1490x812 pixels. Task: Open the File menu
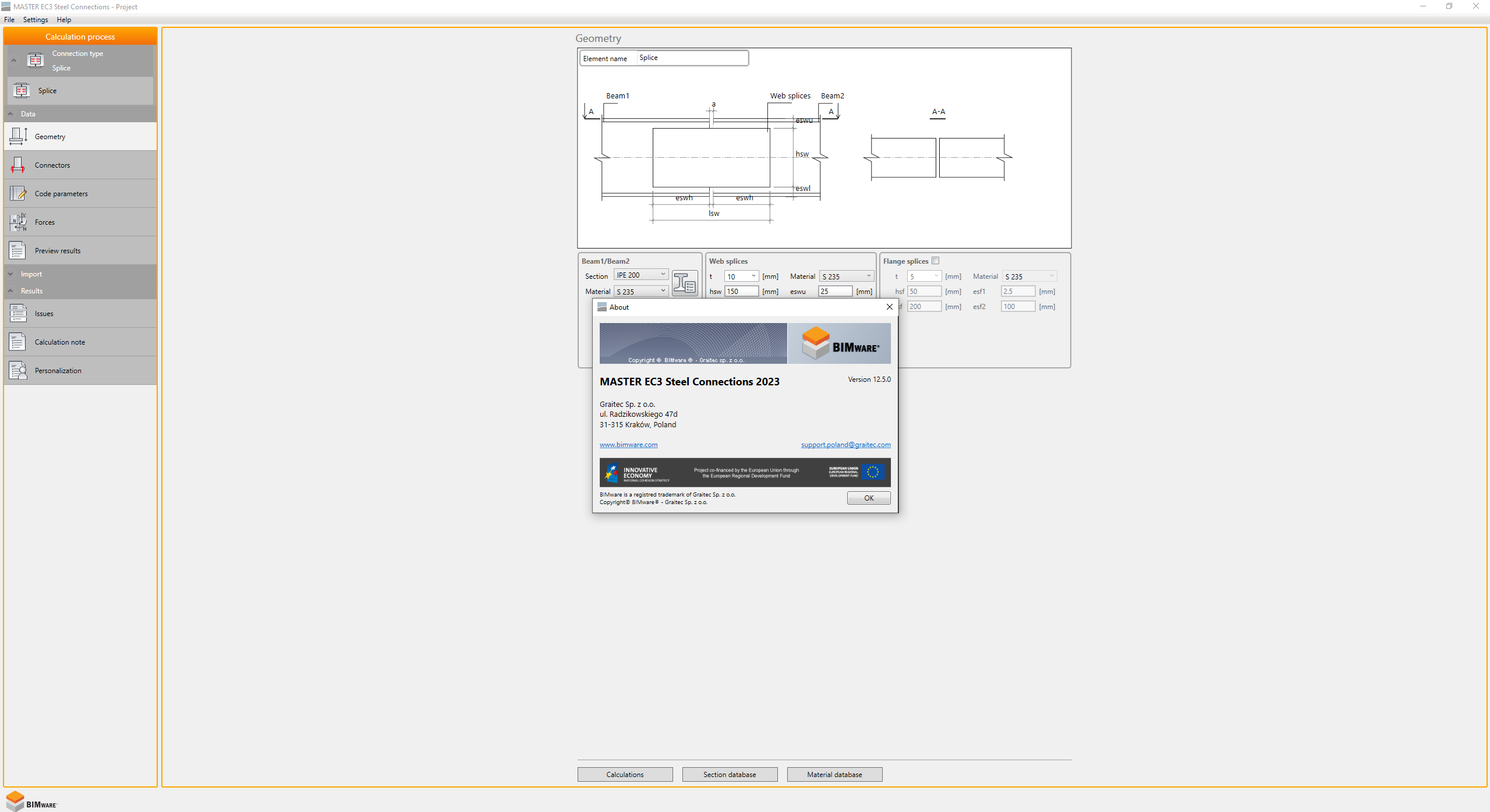point(9,20)
